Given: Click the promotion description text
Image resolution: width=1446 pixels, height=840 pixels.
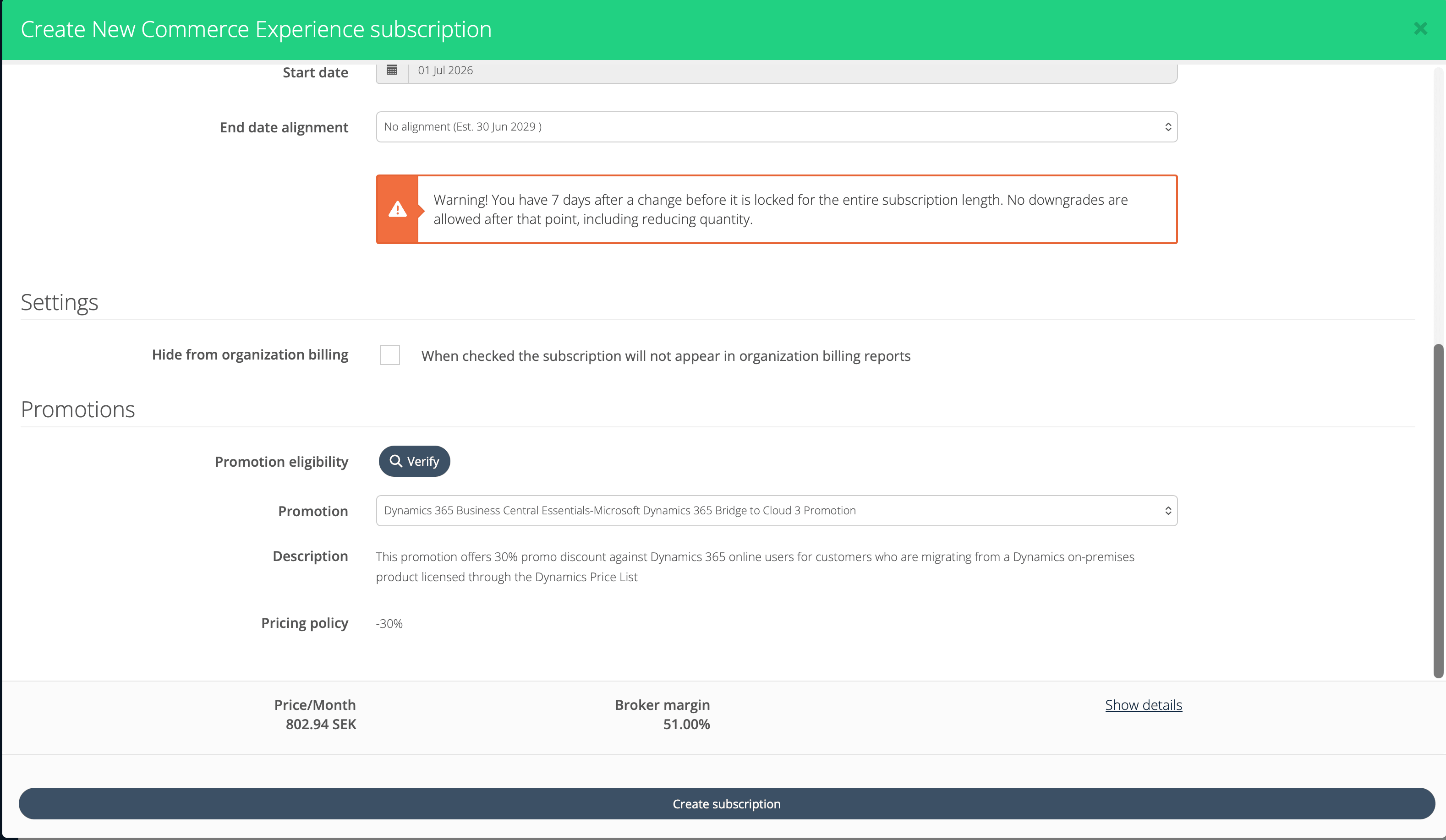Looking at the screenshot, I should pyautogui.click(x=755, y=567).
